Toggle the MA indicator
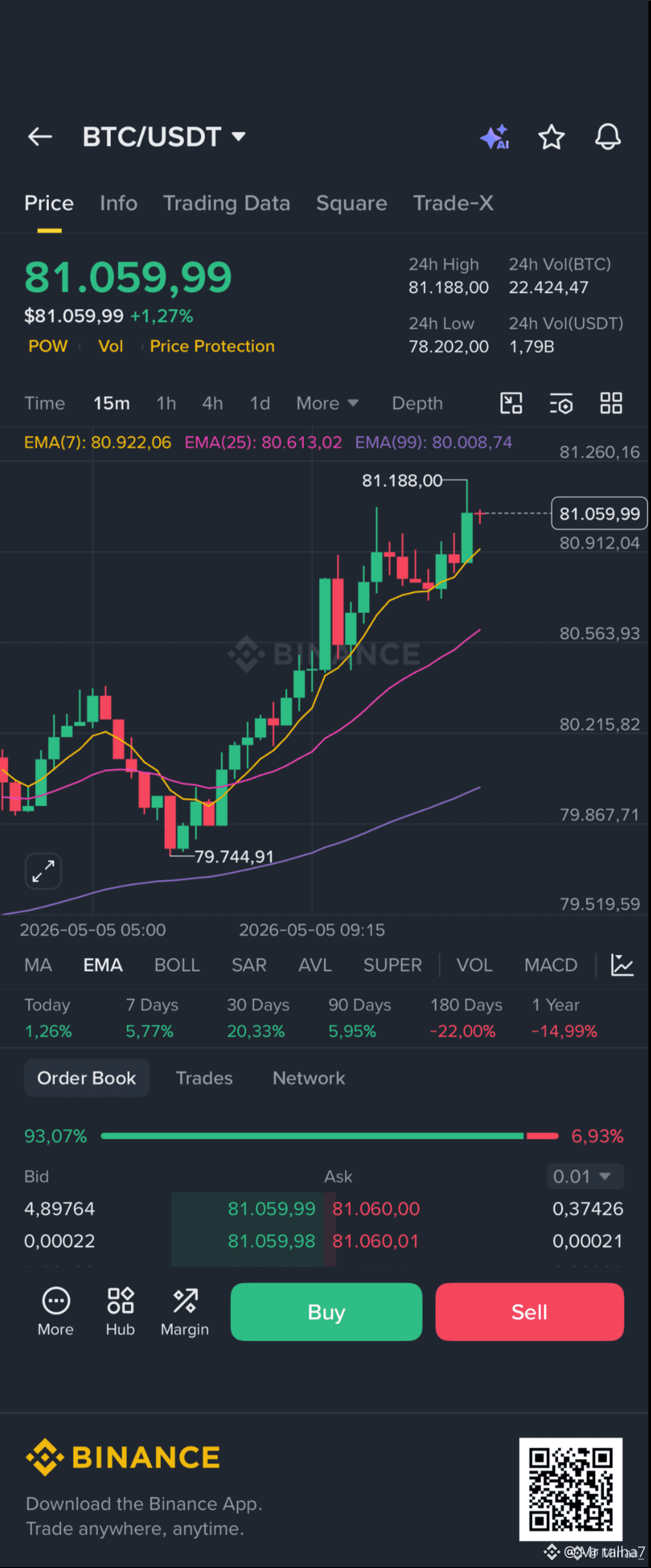 38,965
